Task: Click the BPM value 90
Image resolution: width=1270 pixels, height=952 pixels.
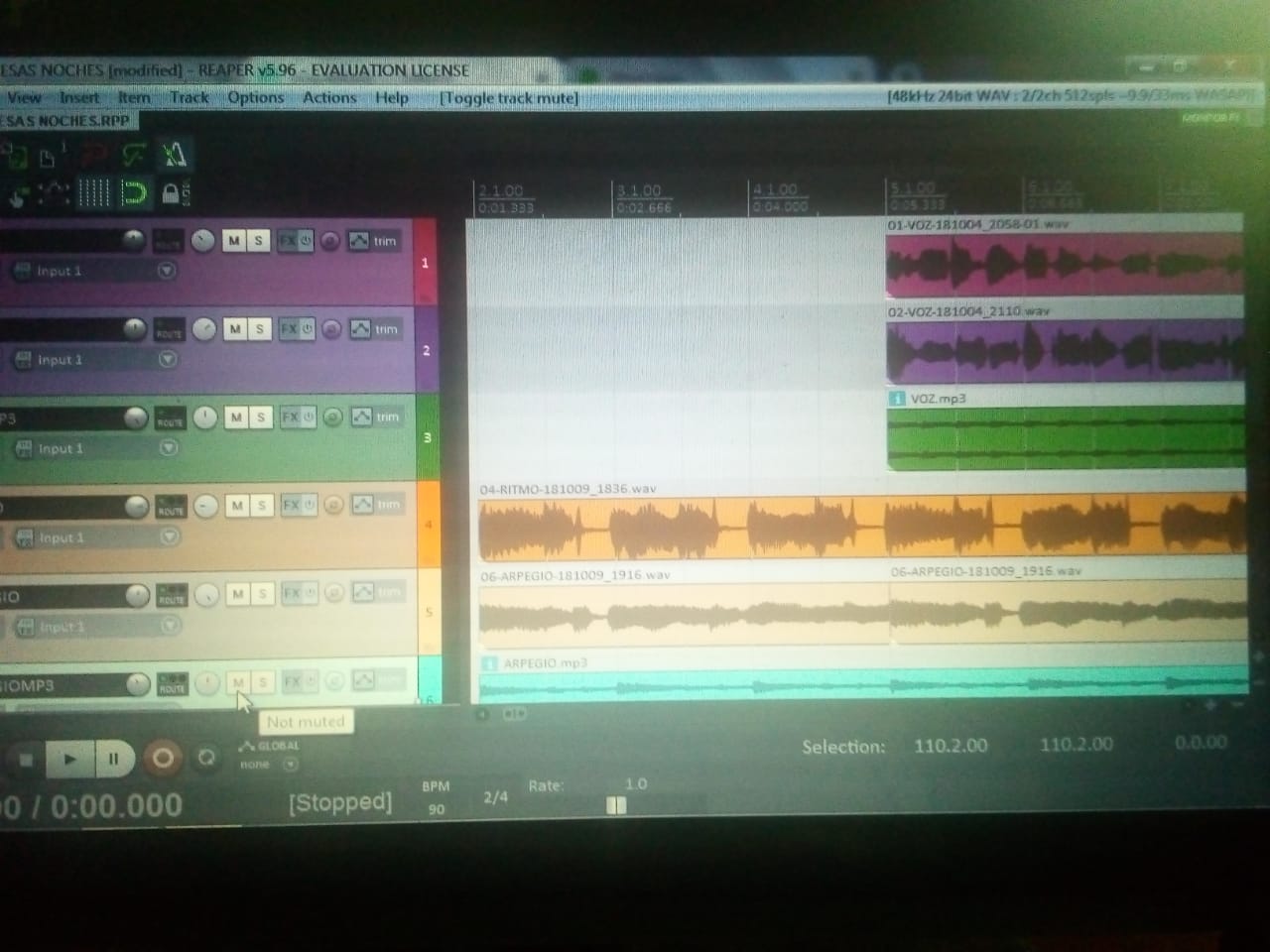Action: click(x=437, y=809)
